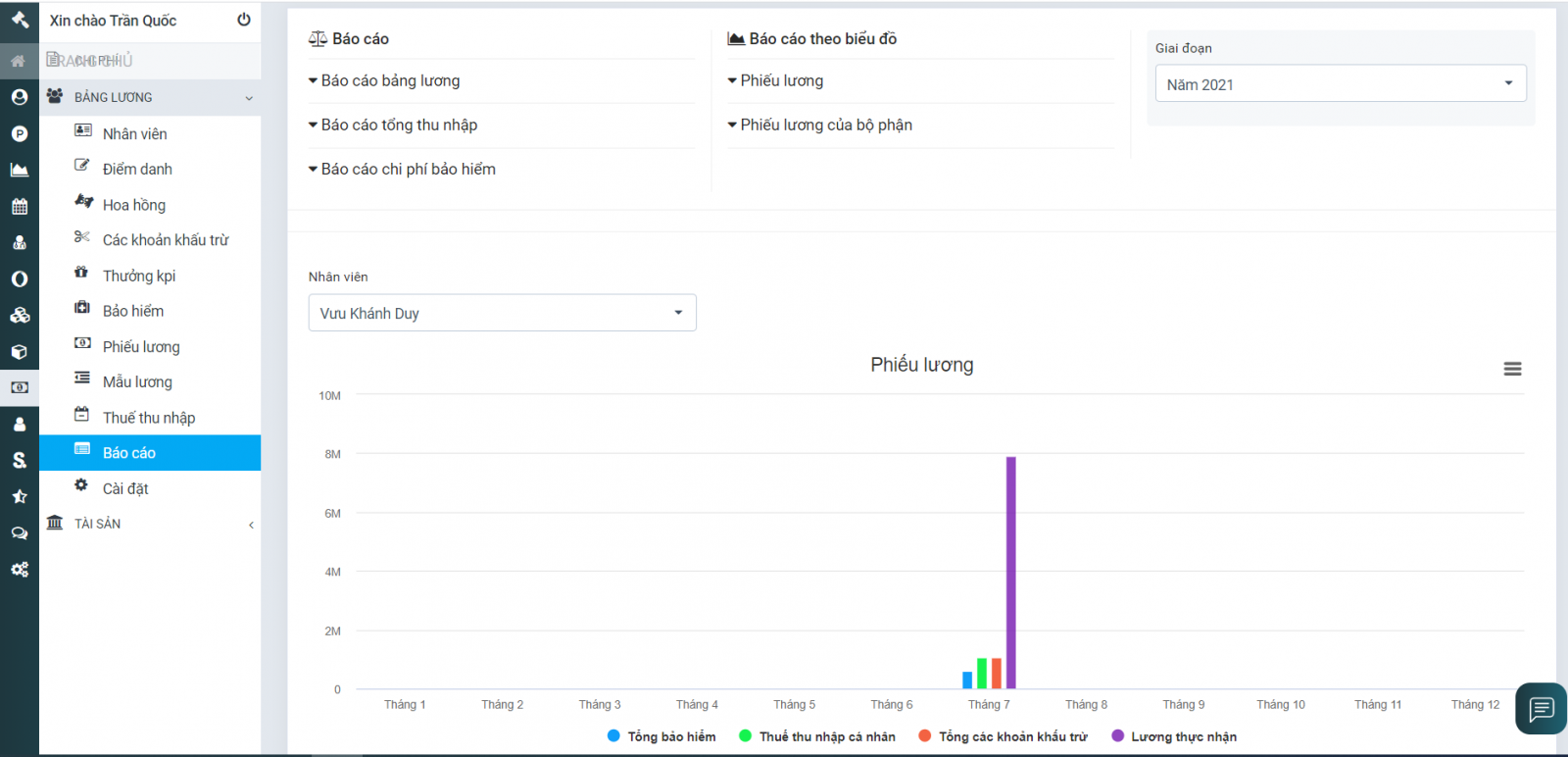
Task: Toggle Lương thực nhận legend series
Action: coord(1174,736)
